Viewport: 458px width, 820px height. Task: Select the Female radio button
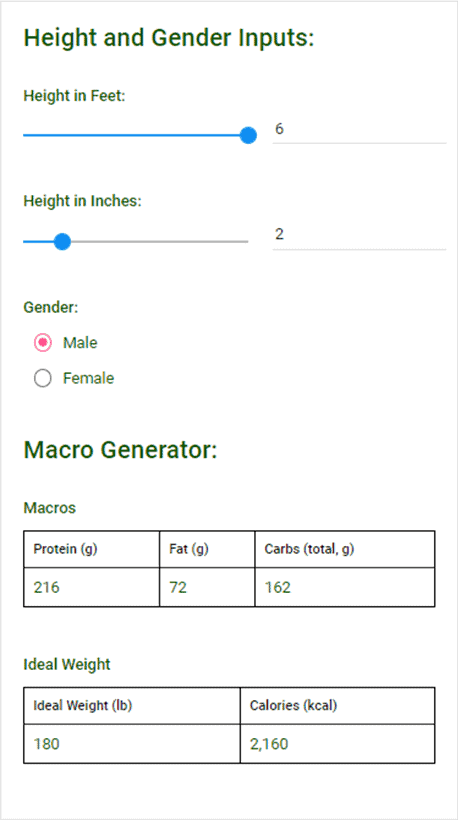tap(42, 378)
